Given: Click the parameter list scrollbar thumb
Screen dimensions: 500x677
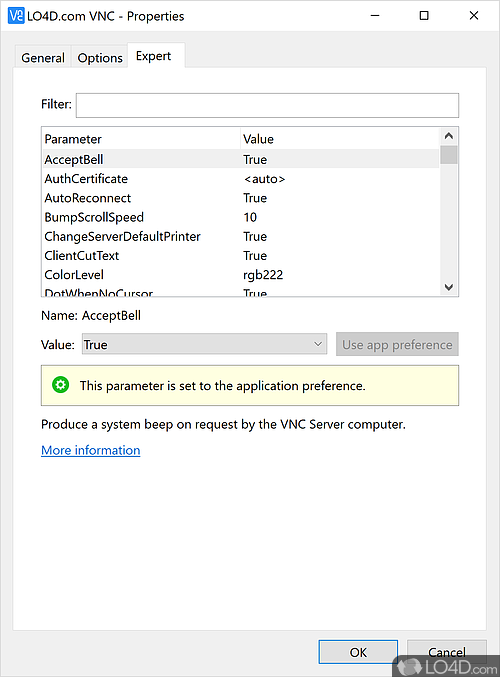Looking at the screenshot, I should pyautogui.click(x=449, y=155).
